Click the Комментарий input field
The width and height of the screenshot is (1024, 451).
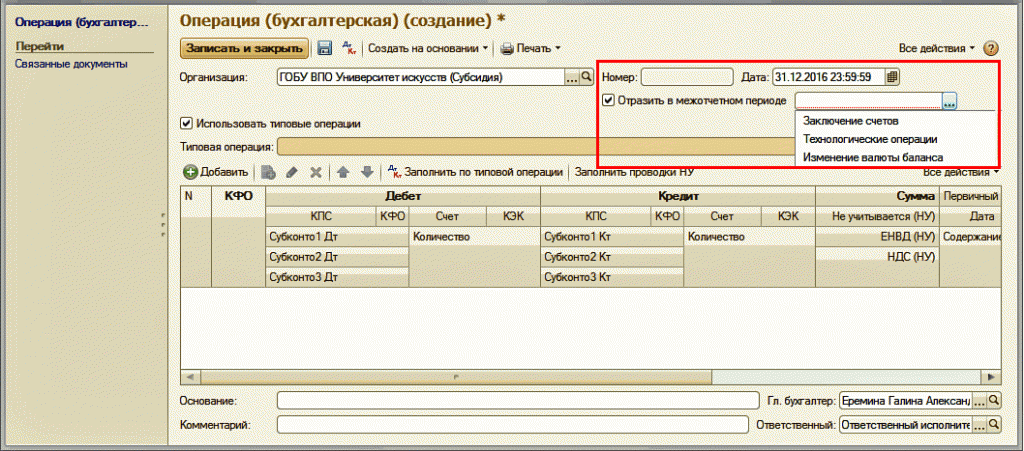point(513,424)
